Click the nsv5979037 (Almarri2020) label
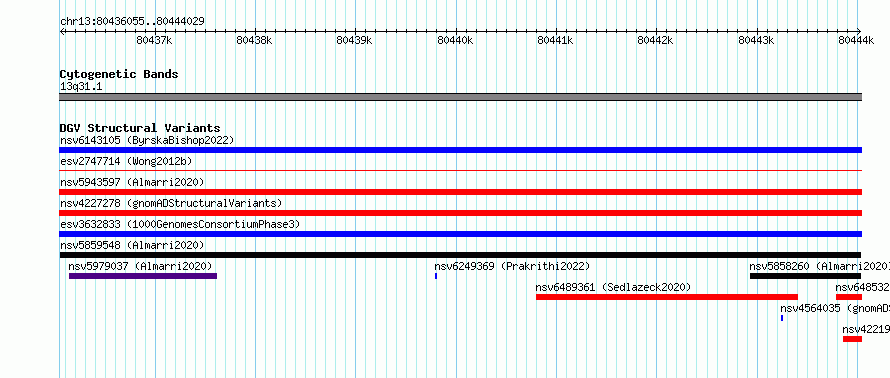 point(140,266)
